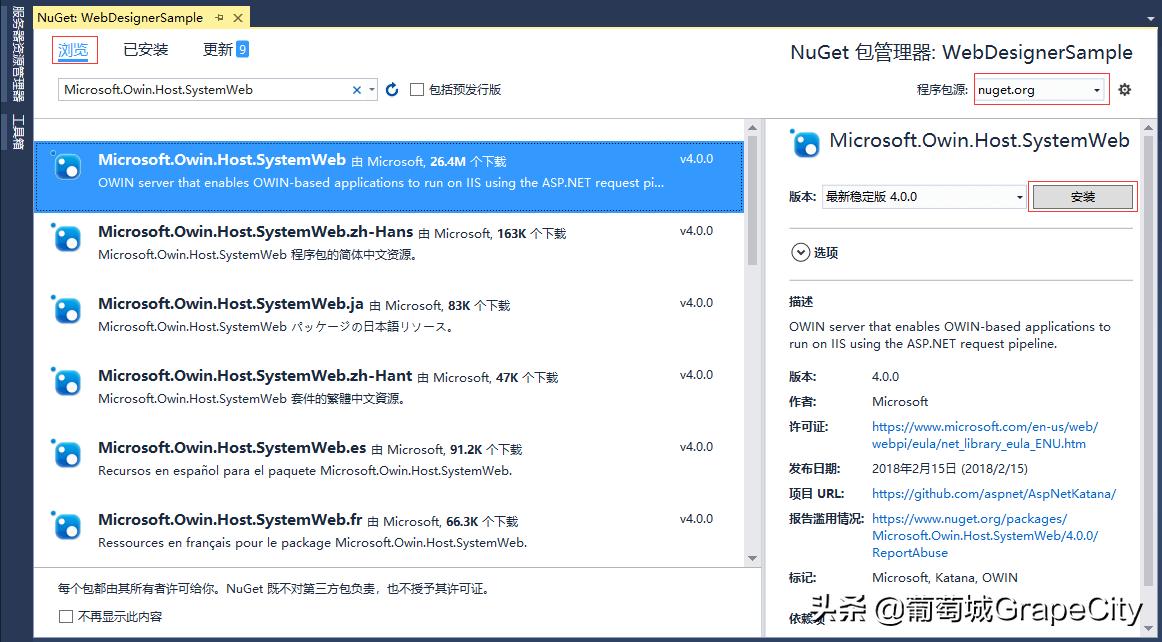Clear the search box using the X icon

coord(356,89)
